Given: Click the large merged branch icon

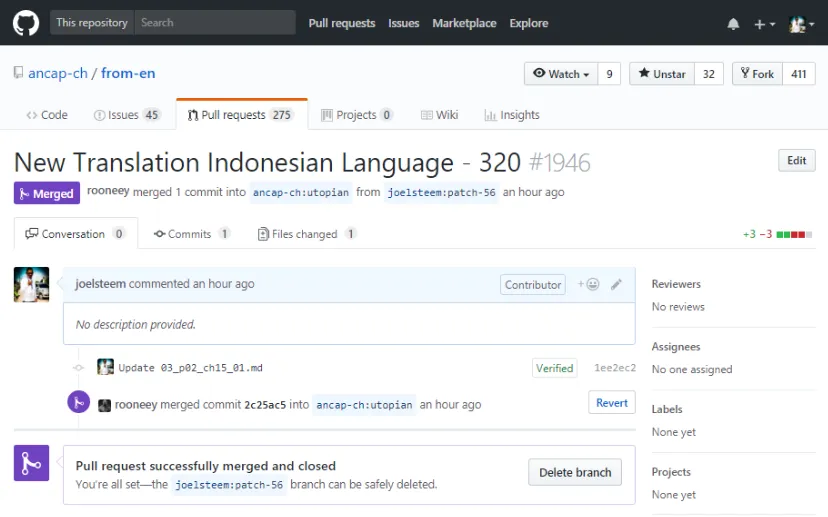Looking at the screenshot, I should click(32, 463).
